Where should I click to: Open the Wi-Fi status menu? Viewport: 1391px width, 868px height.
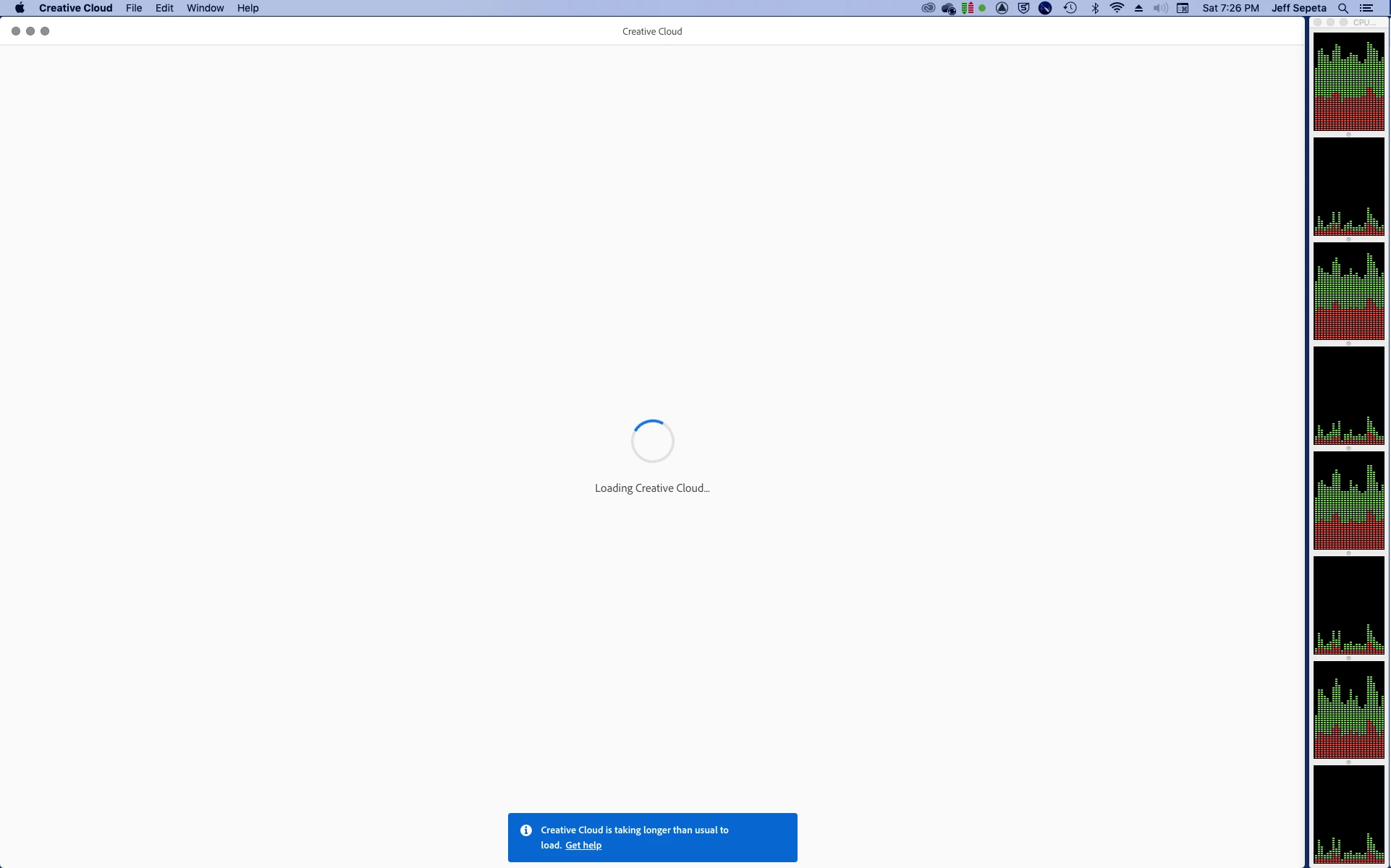(x=1117, y=8)
